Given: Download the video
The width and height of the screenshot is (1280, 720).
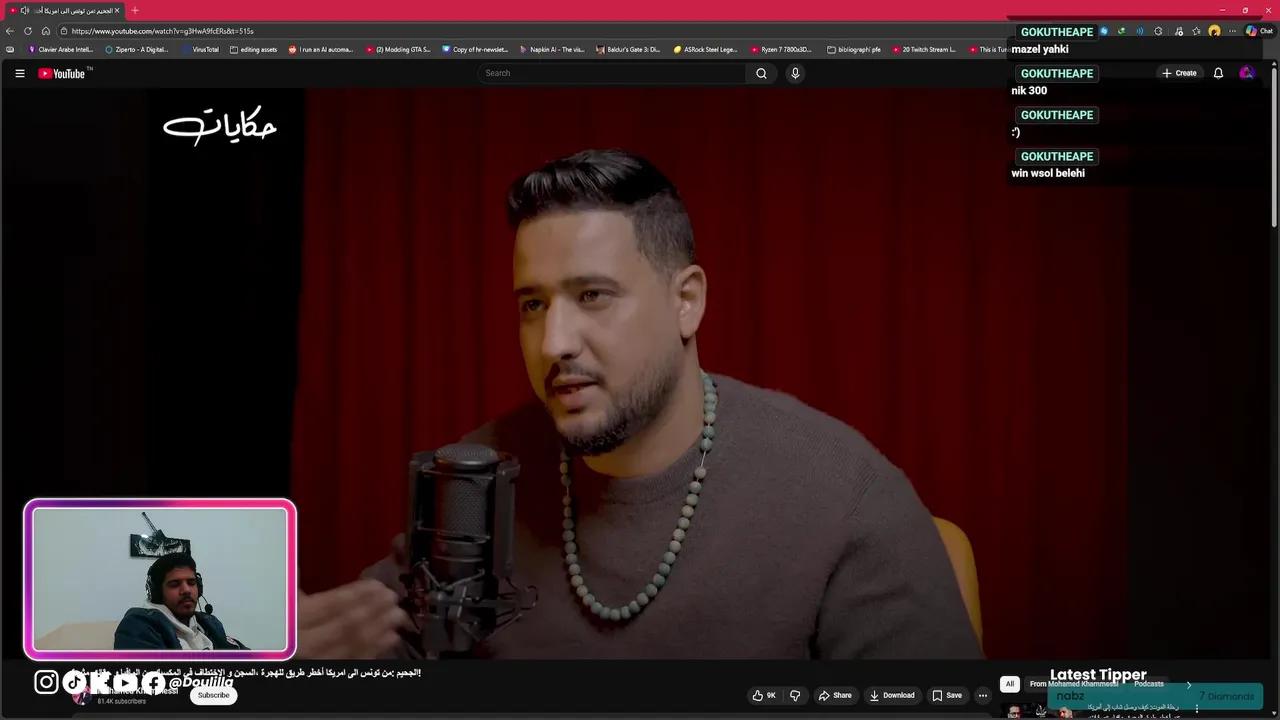Looking at the screenshot, I should click(x=892, y=695).
